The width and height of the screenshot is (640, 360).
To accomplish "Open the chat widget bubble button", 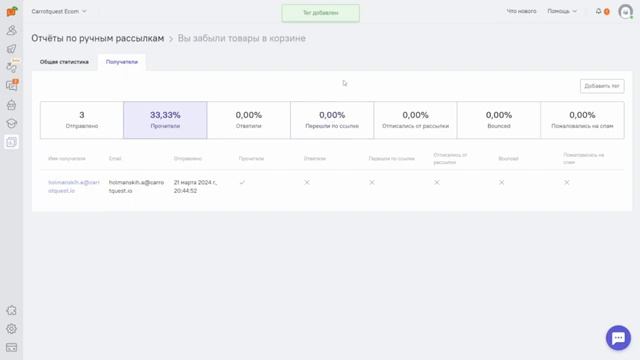I will click(618, 338).
